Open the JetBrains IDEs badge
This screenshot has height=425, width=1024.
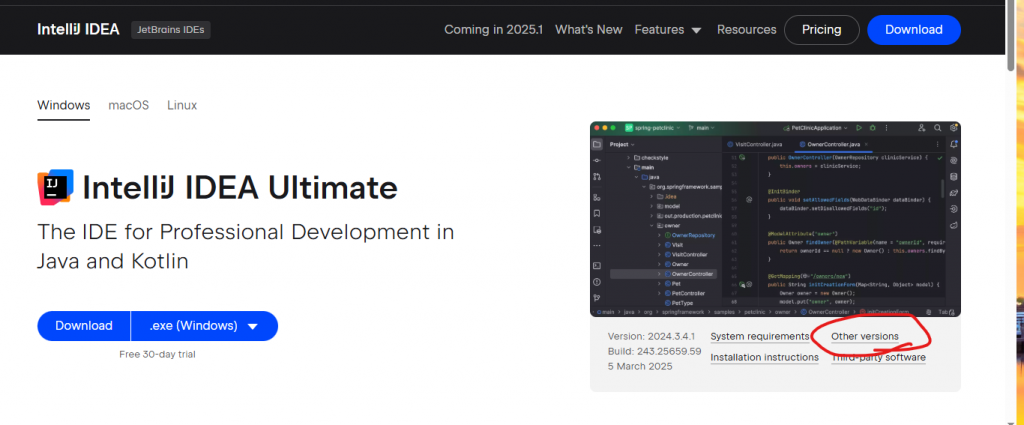(x=170, y=30)
